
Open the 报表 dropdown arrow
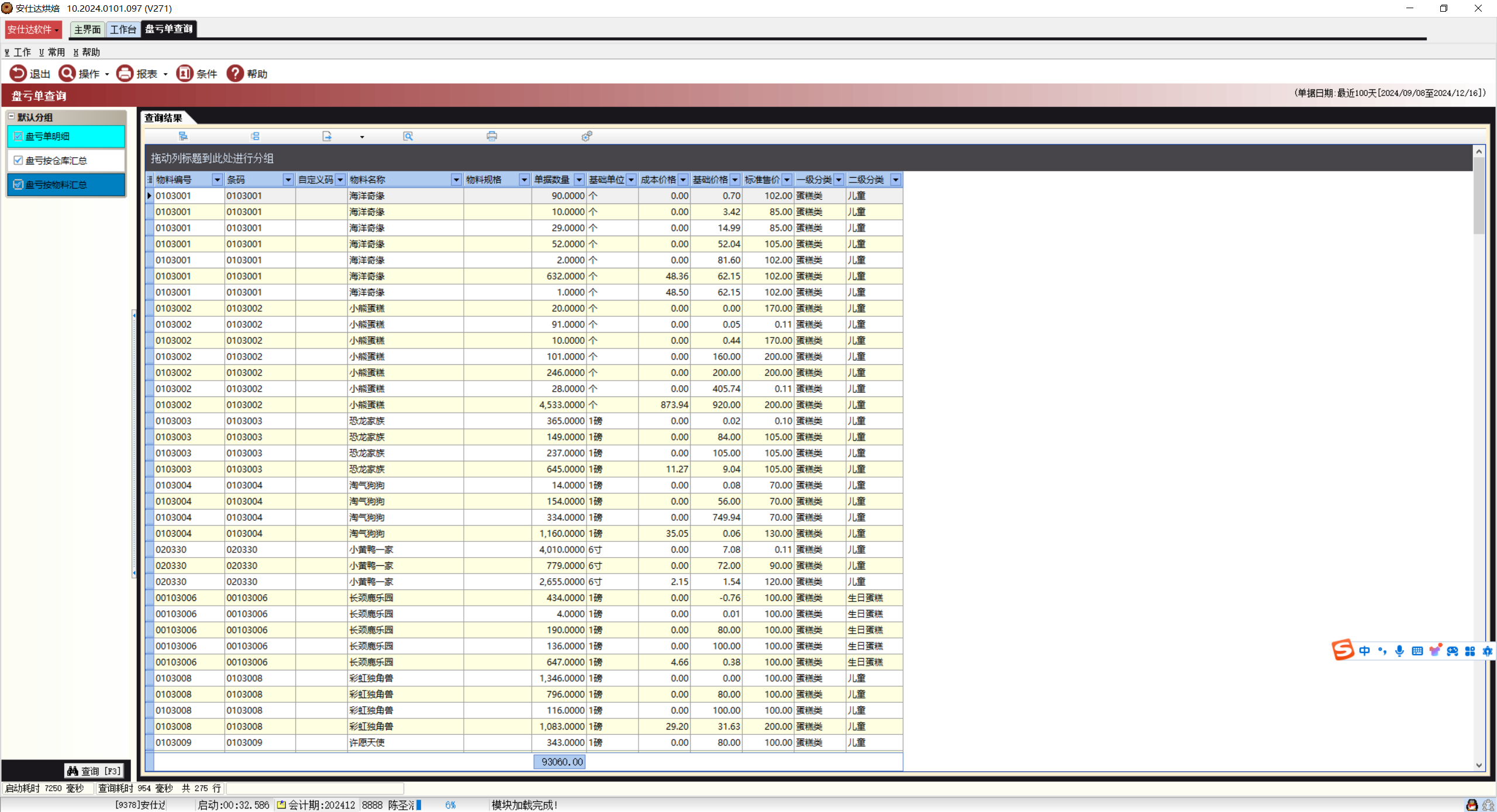point(165,74)
